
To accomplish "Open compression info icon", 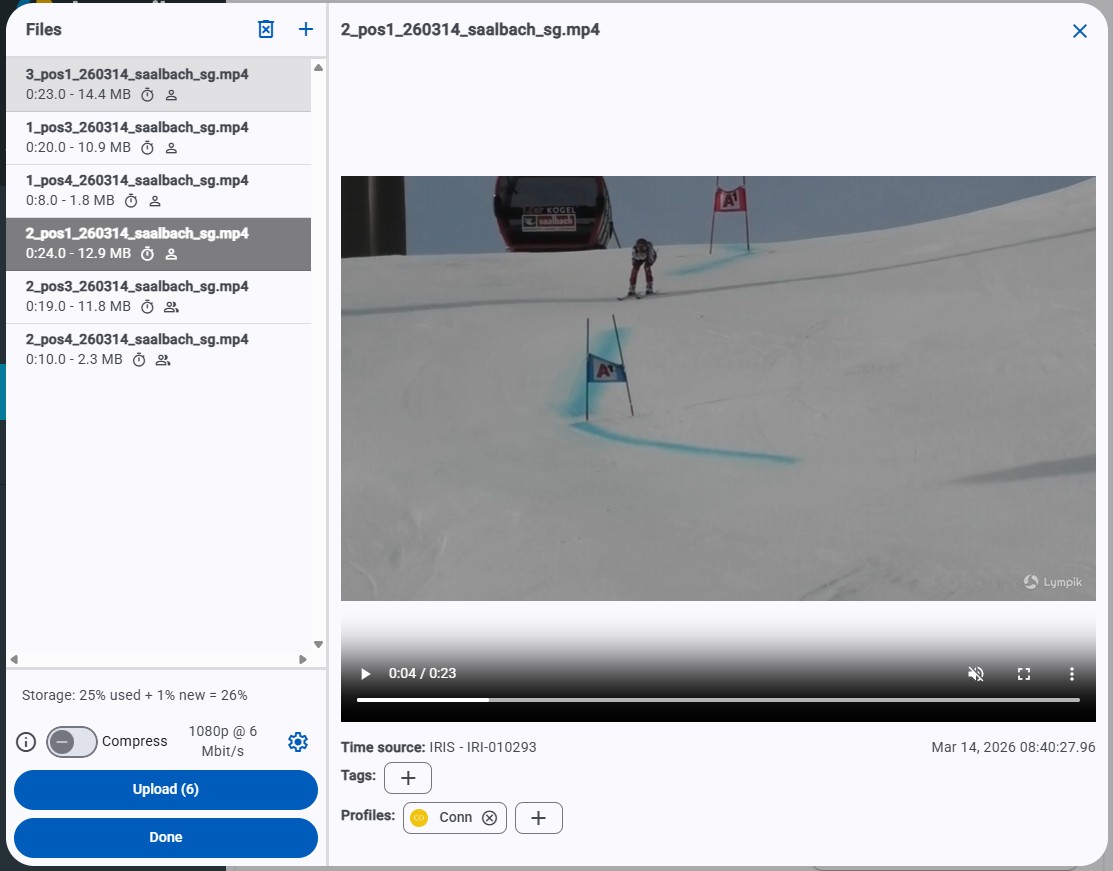I will point(26,742).
